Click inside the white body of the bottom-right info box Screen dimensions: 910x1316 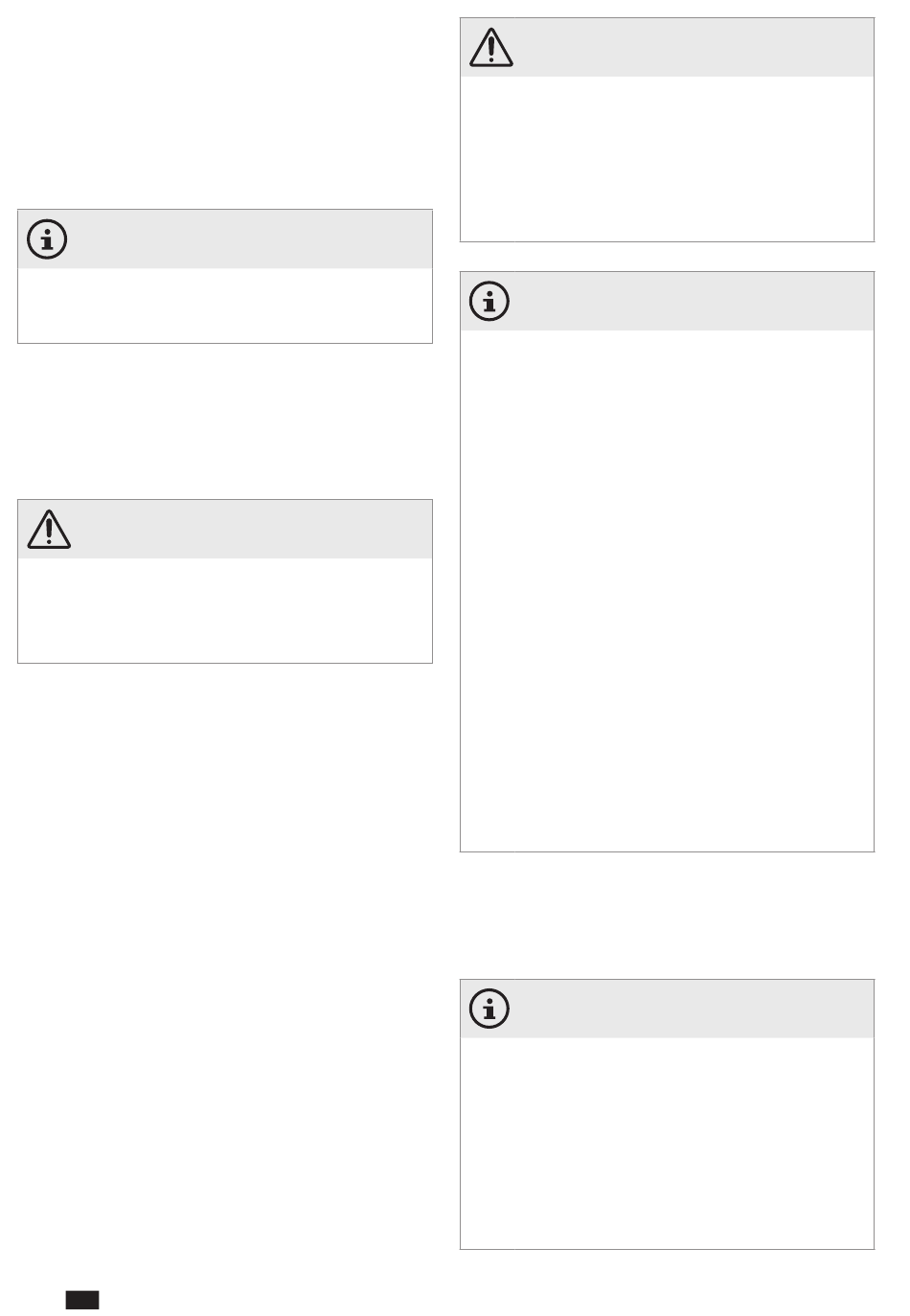(668, 1143)
